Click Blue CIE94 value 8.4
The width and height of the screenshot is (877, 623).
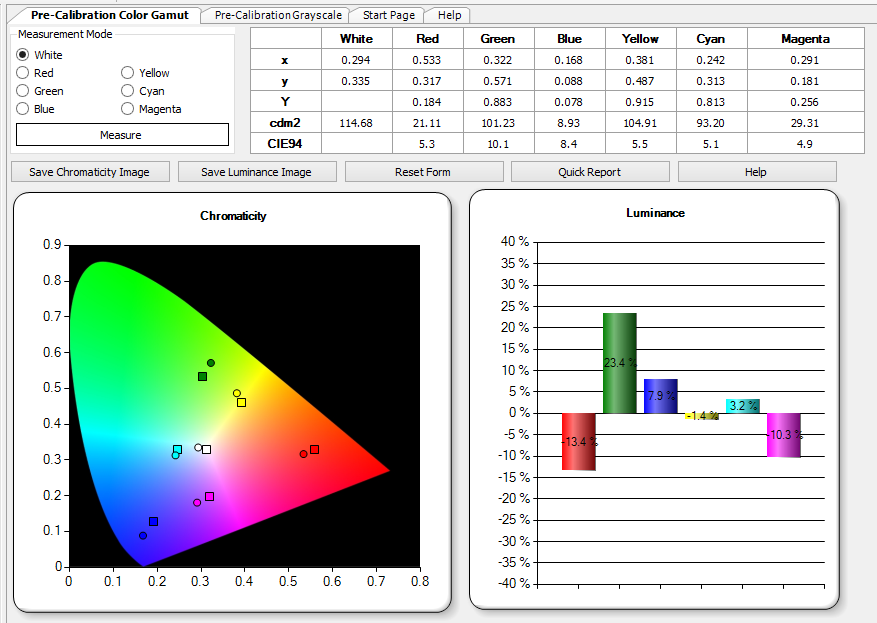click(569, 144)
